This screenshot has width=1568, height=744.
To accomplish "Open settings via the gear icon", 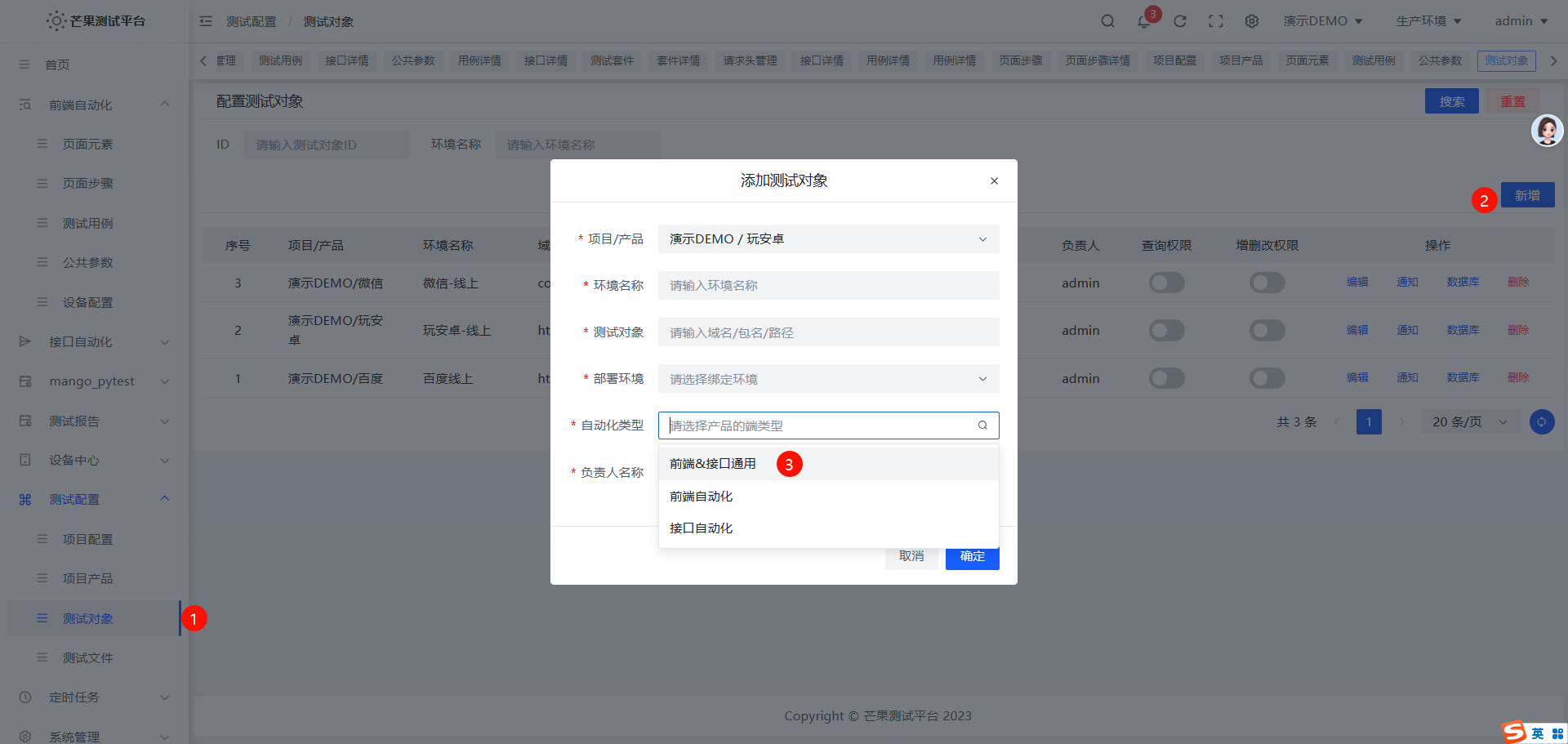I will point(1251,20).
